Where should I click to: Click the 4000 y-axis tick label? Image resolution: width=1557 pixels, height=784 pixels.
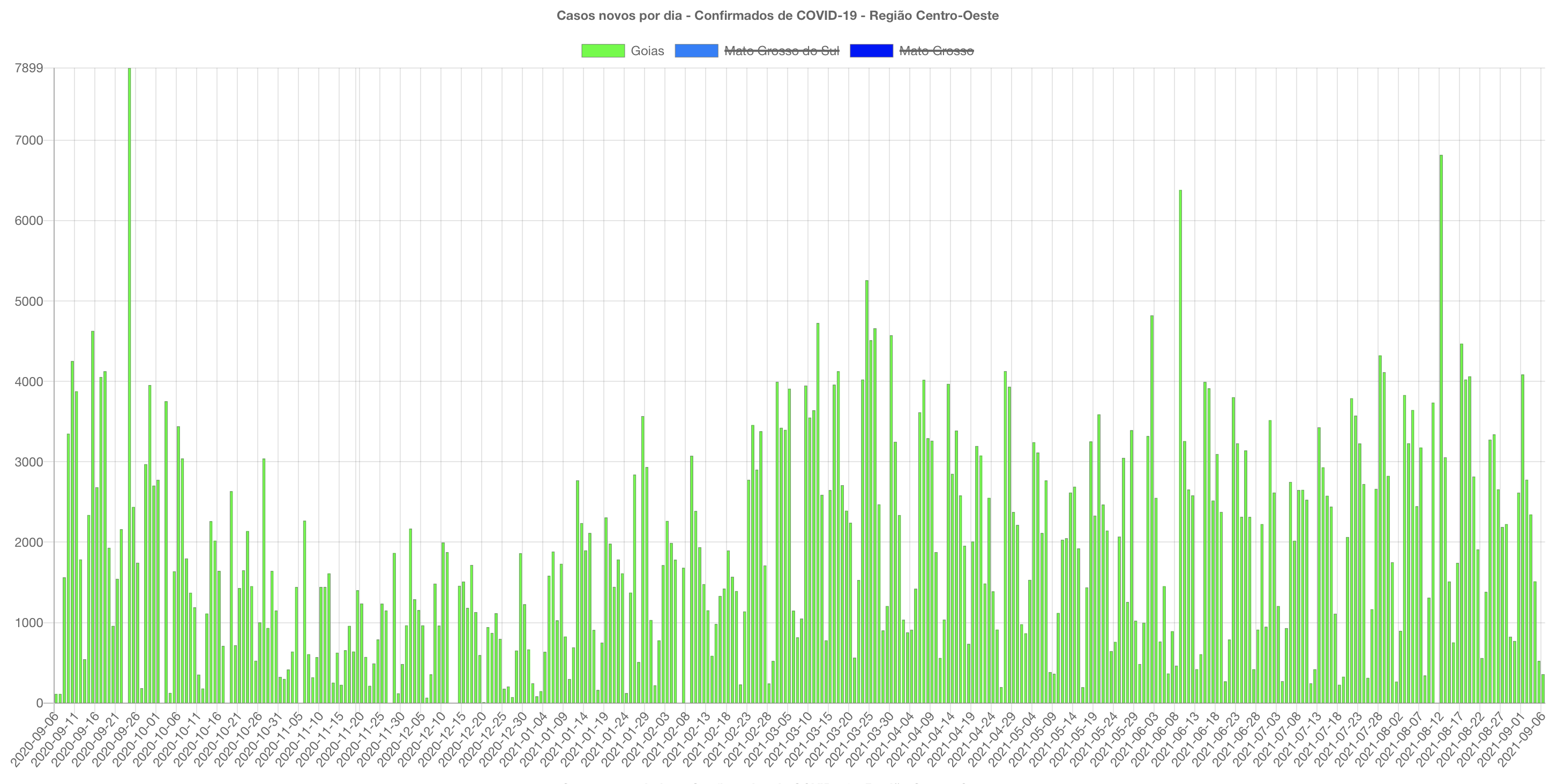pyautogui.click(x=29, y=382)
